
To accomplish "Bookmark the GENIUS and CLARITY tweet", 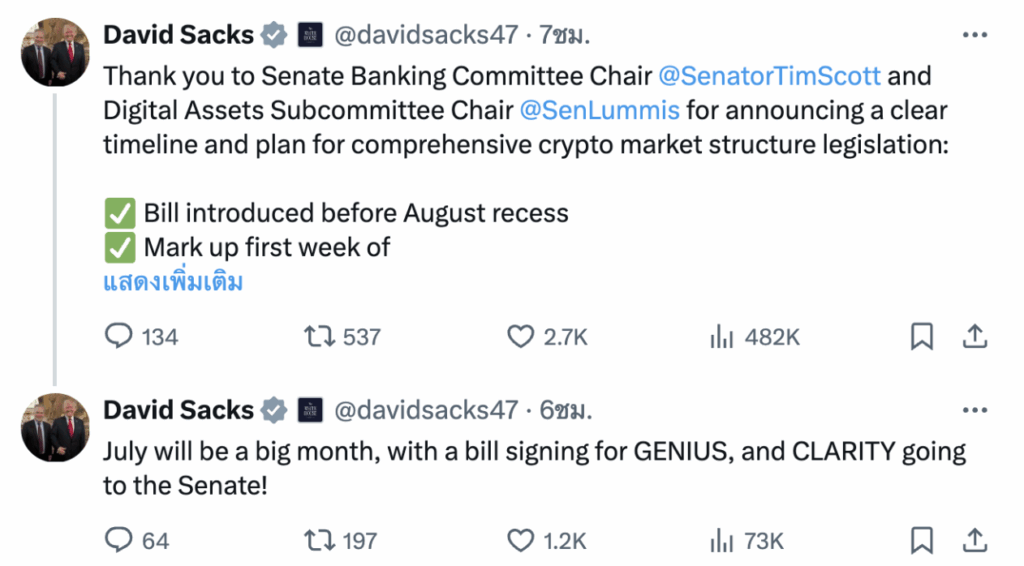I will [x=922, y=541].
